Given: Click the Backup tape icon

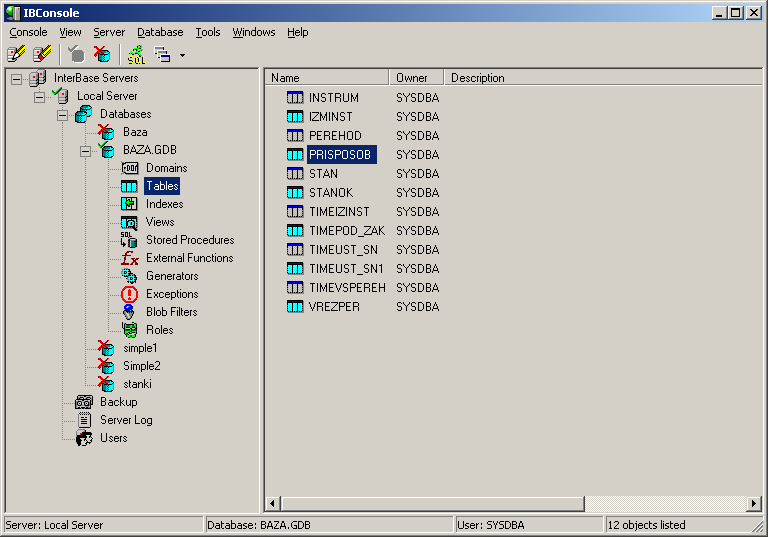Looking at the screenshot, I should pyautogui.click(x=84, y=402).
